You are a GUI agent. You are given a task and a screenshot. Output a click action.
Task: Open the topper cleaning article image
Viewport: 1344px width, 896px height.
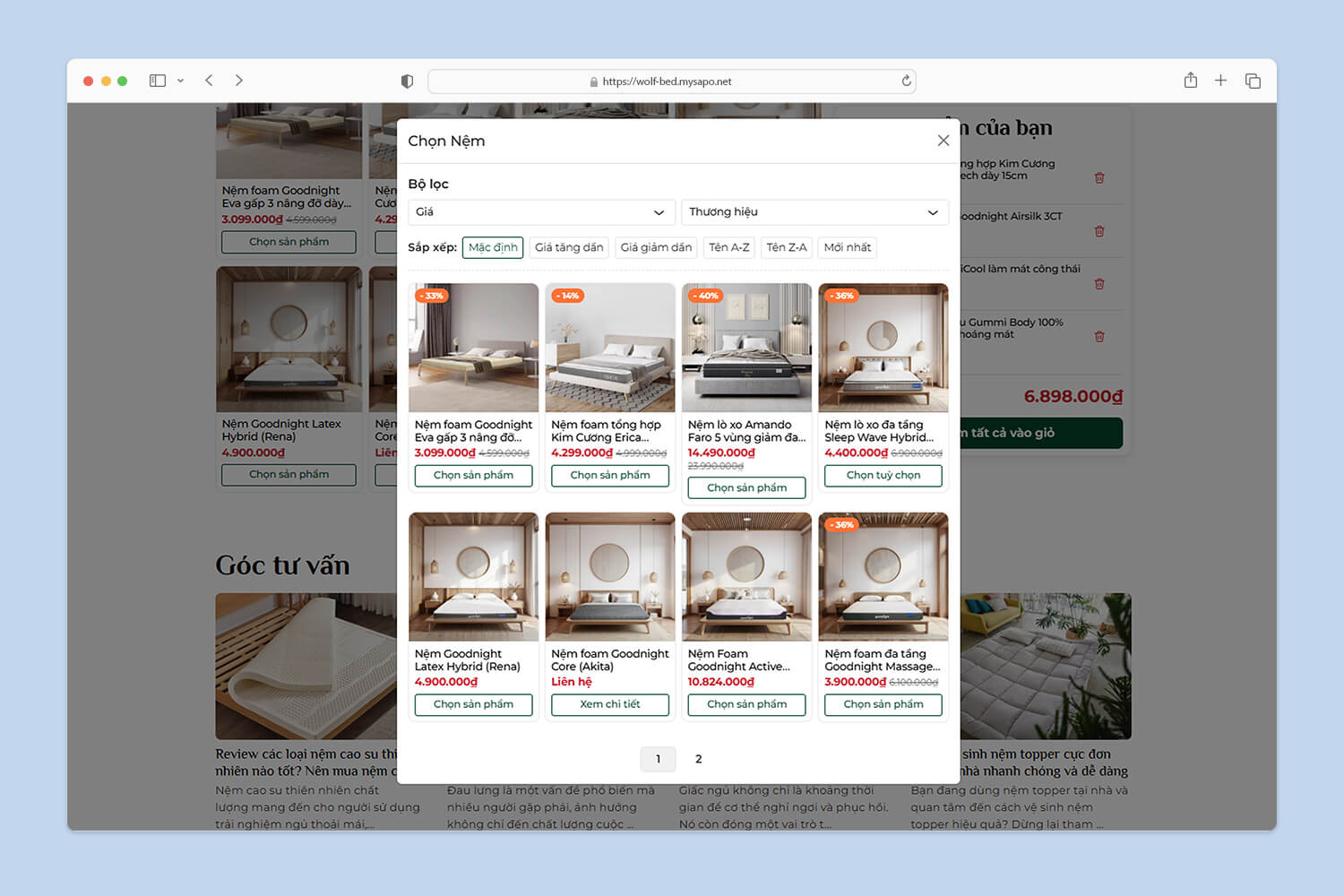click(1046, 666)
